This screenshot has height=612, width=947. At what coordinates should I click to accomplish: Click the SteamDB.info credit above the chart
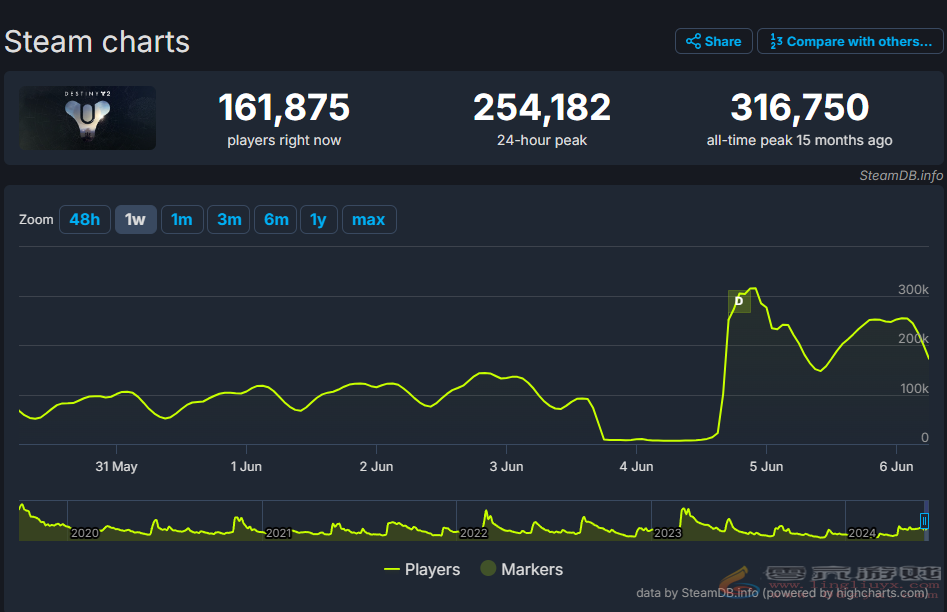[x=900, y=176]
